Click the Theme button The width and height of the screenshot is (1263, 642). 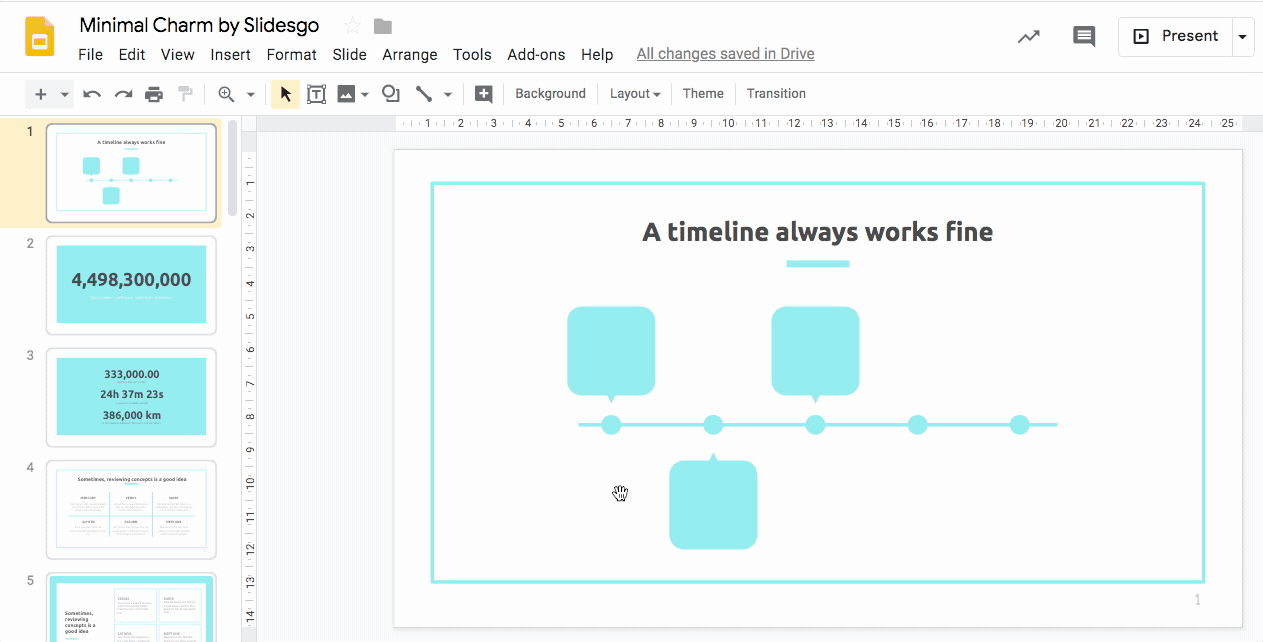pos(703,94)
